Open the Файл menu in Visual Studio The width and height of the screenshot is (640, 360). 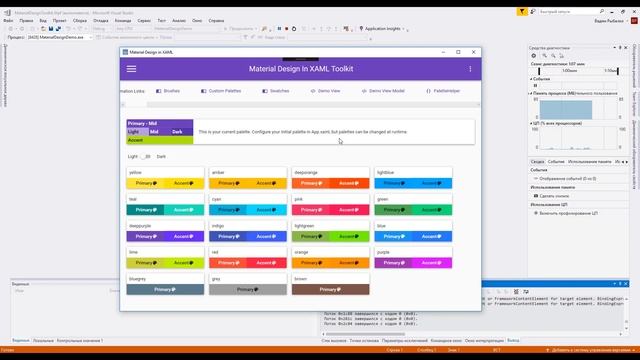coord(8,20)
